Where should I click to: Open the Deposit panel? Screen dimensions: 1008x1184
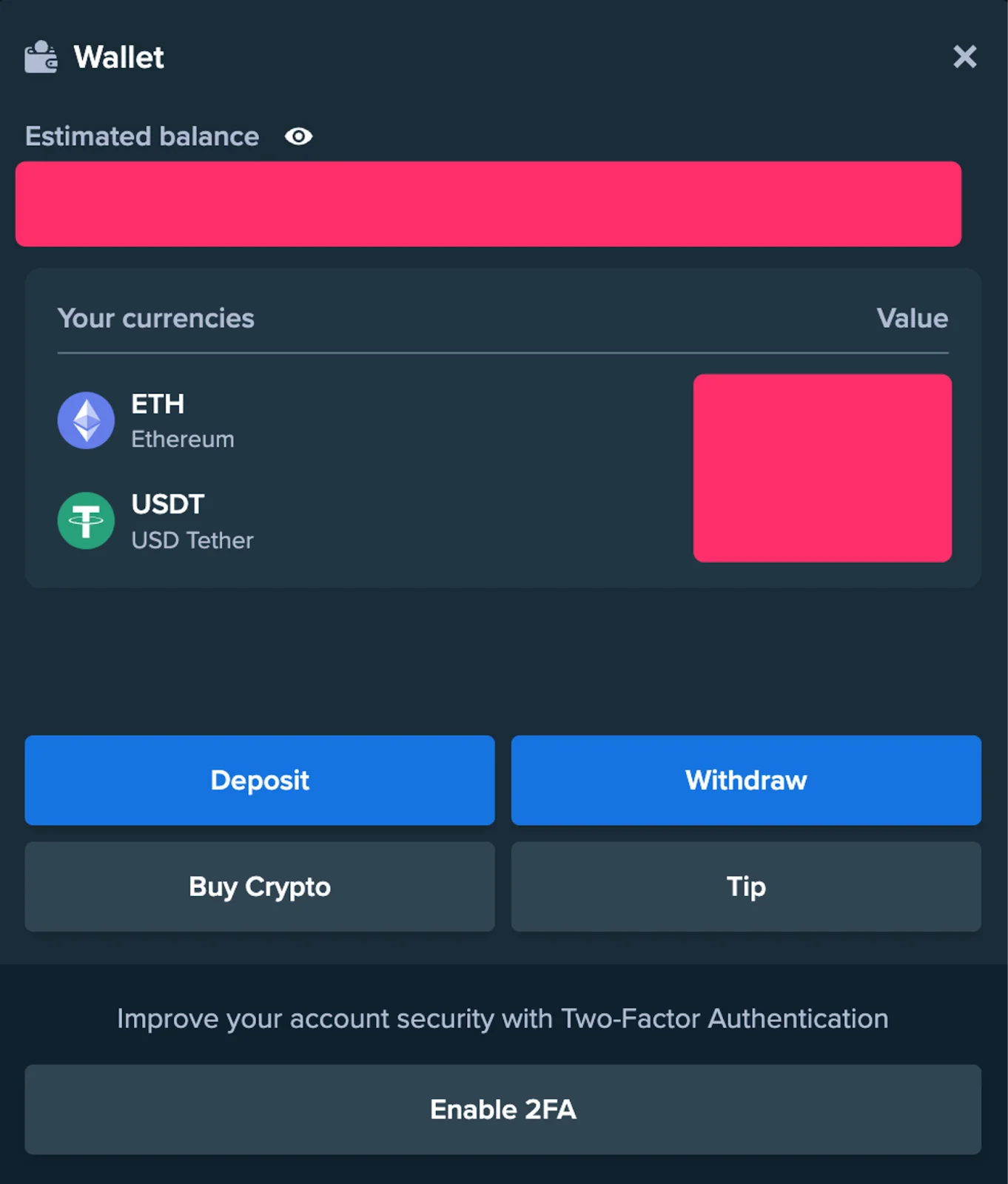[x=259, y=780]
